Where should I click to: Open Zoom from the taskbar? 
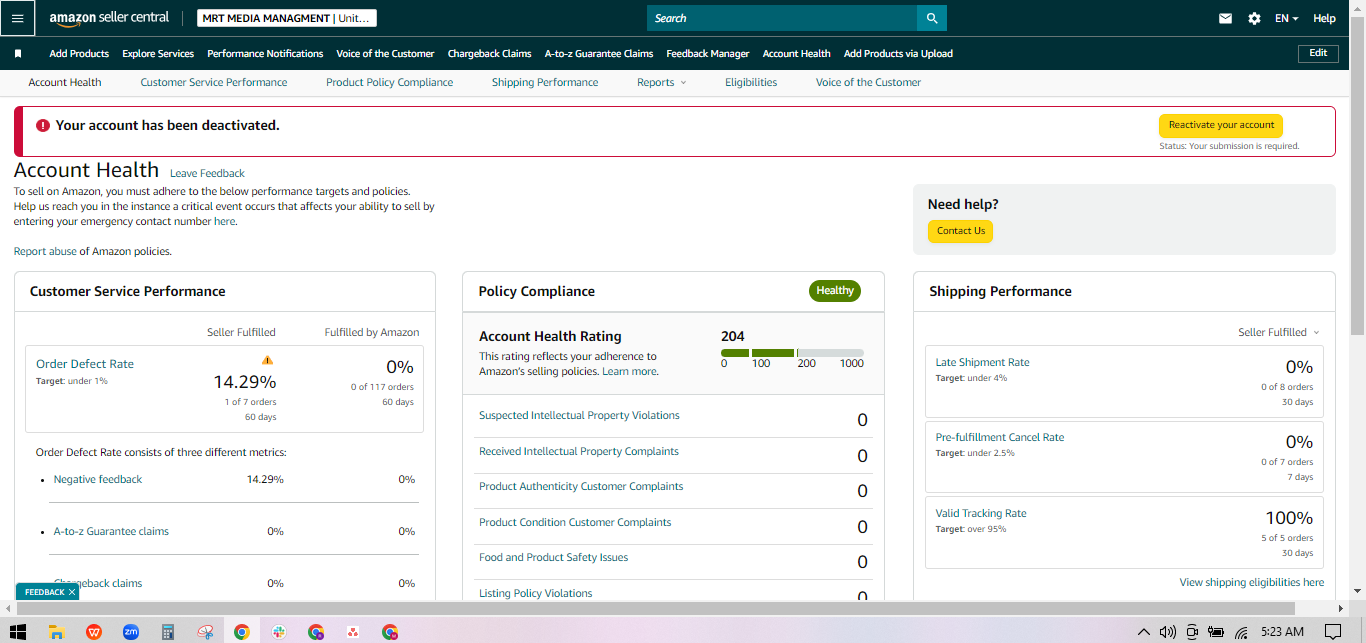(130, 632)
